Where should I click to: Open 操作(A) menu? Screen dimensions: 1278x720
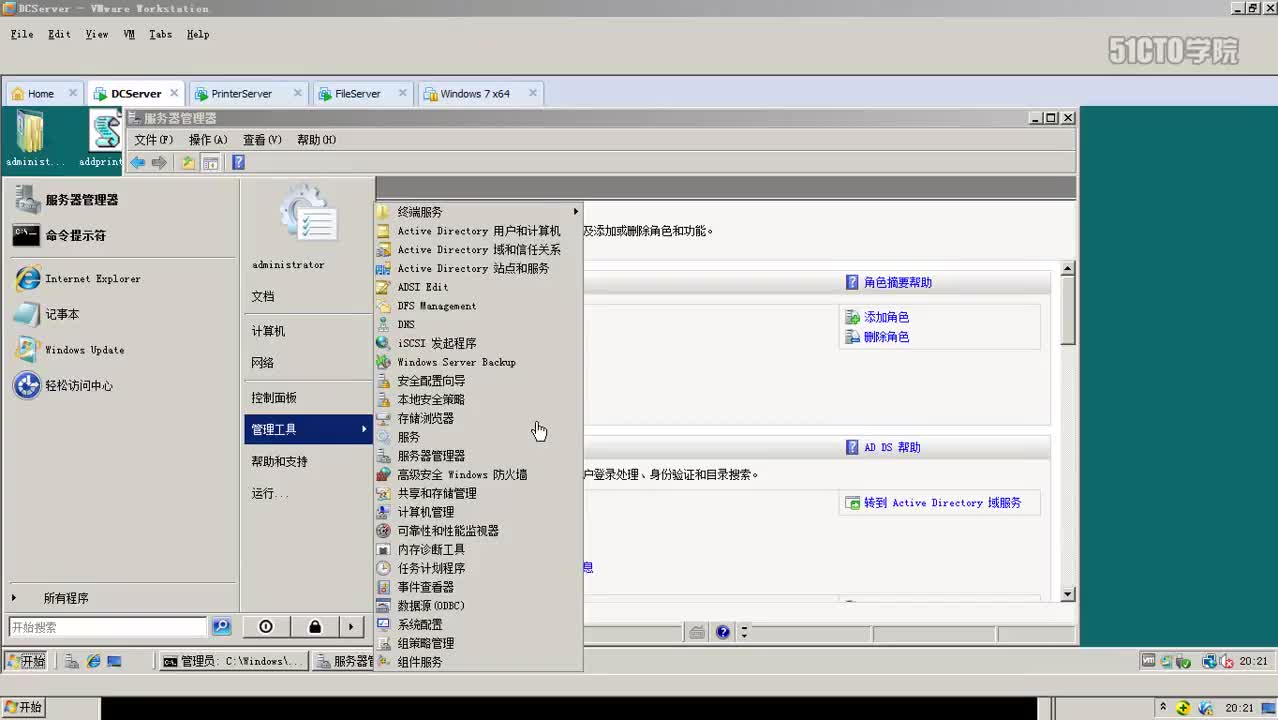point(208,140)
